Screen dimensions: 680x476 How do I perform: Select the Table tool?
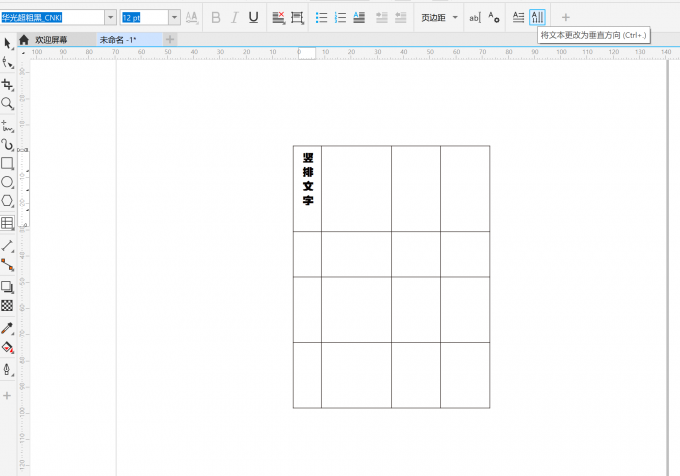(x=7, y=223)
